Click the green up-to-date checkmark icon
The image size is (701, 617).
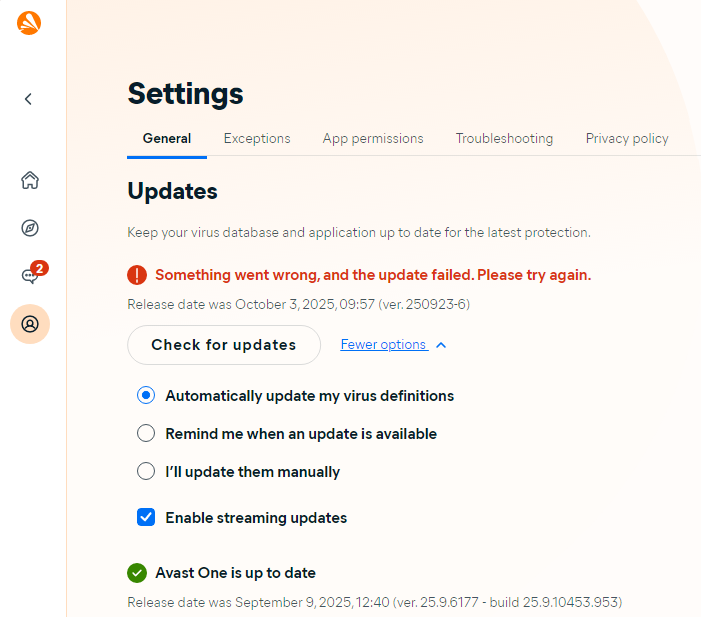click(137, 573)
